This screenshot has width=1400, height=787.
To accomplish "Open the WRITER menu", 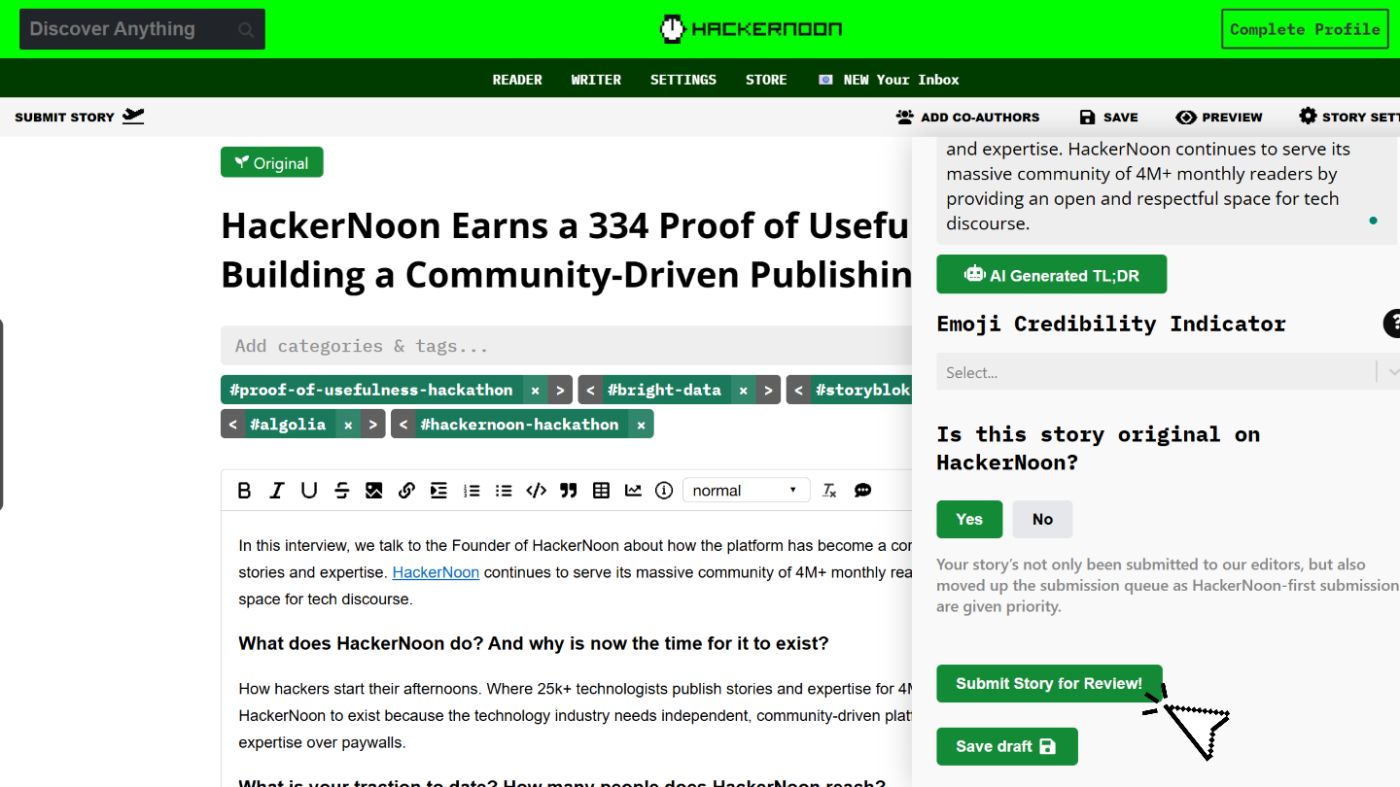I will (x=596, y=80).
